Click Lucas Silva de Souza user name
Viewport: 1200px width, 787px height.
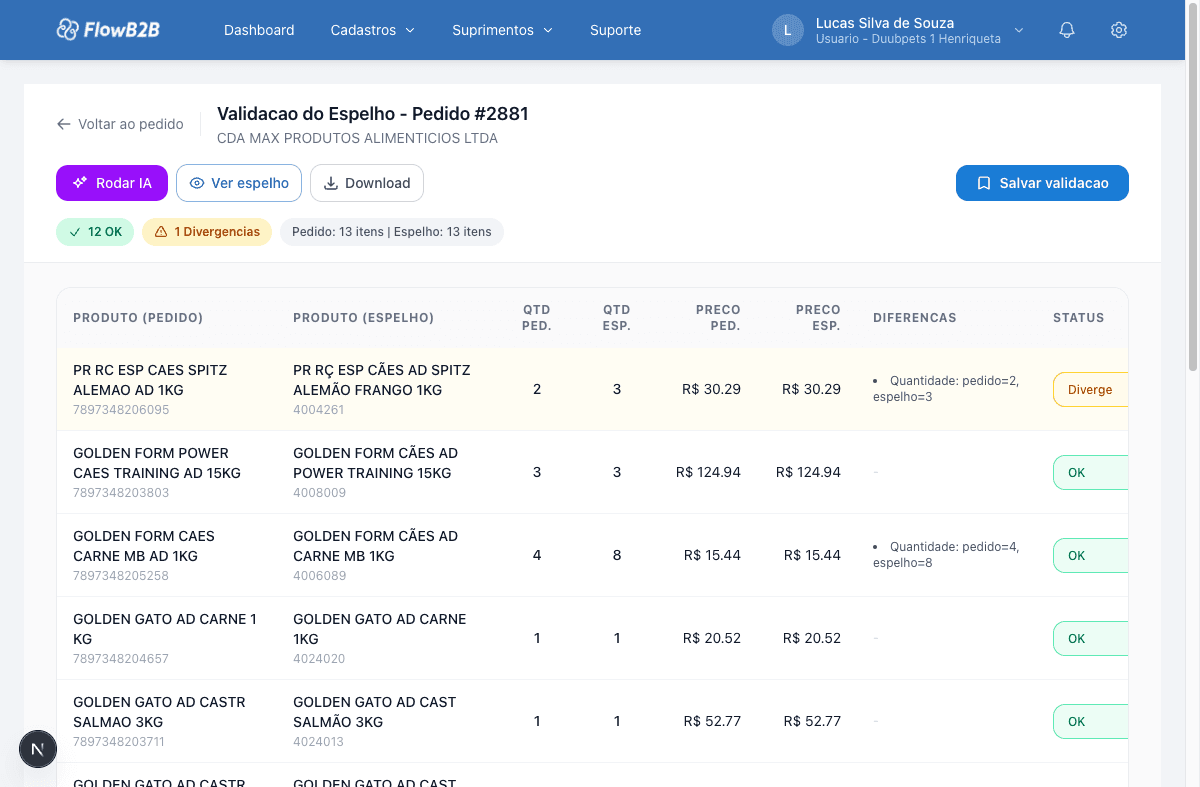point(885,23)
